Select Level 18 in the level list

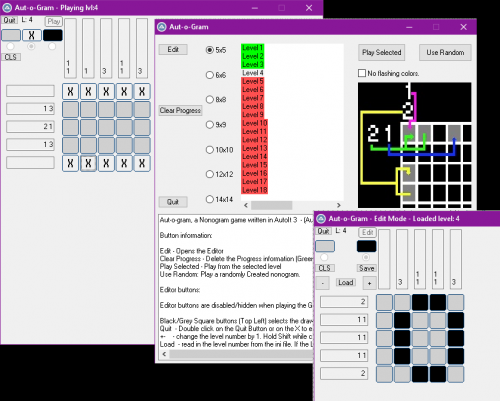[x=255, y=190]
